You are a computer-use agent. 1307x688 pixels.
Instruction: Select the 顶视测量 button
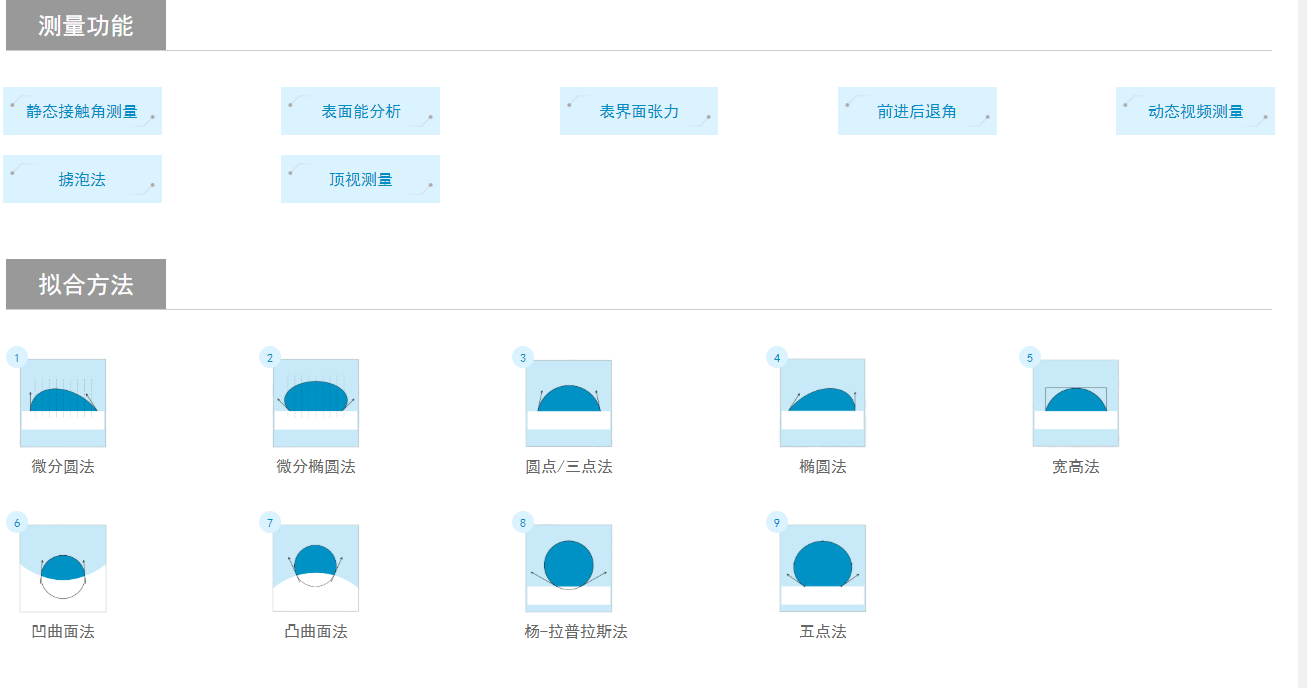pos(360,179)
